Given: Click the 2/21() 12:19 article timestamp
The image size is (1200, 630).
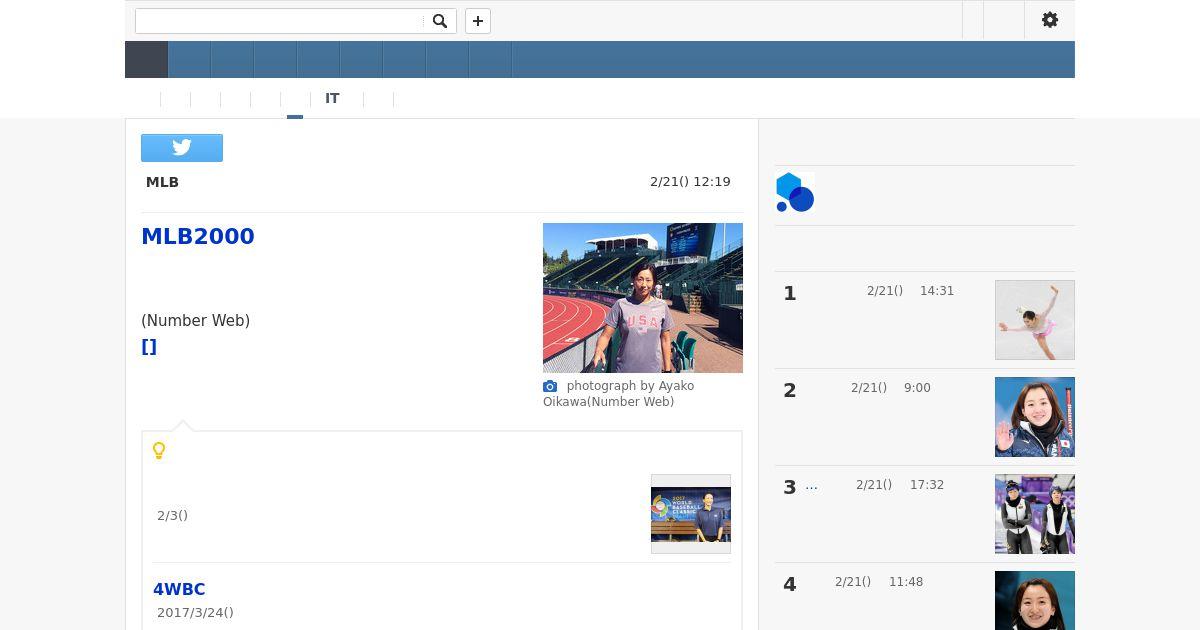Looking at the screenshot, I should tap(690, 182).
